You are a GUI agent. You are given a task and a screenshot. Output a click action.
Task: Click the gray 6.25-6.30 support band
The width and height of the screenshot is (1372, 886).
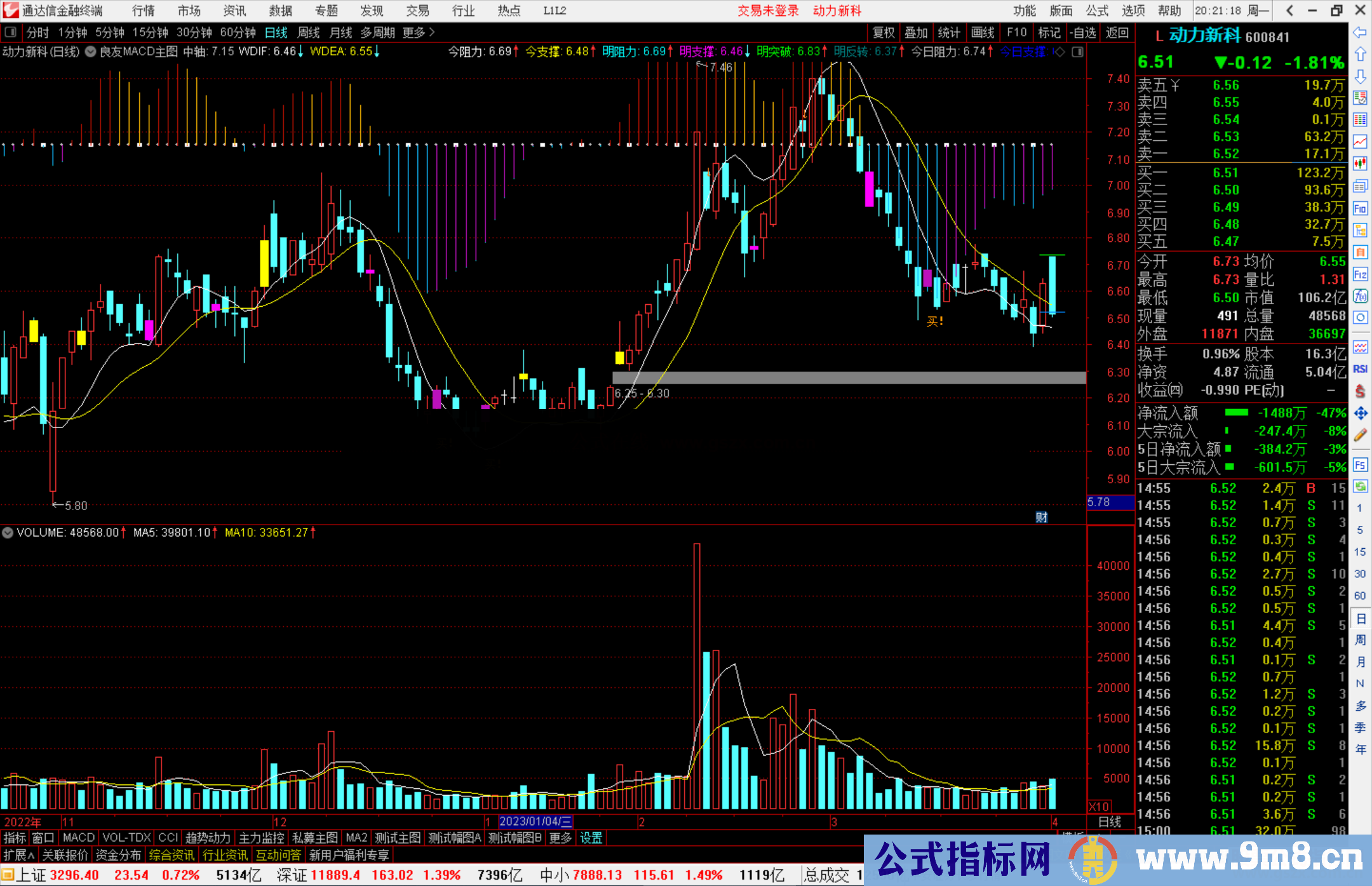click(x=849, y=378)
